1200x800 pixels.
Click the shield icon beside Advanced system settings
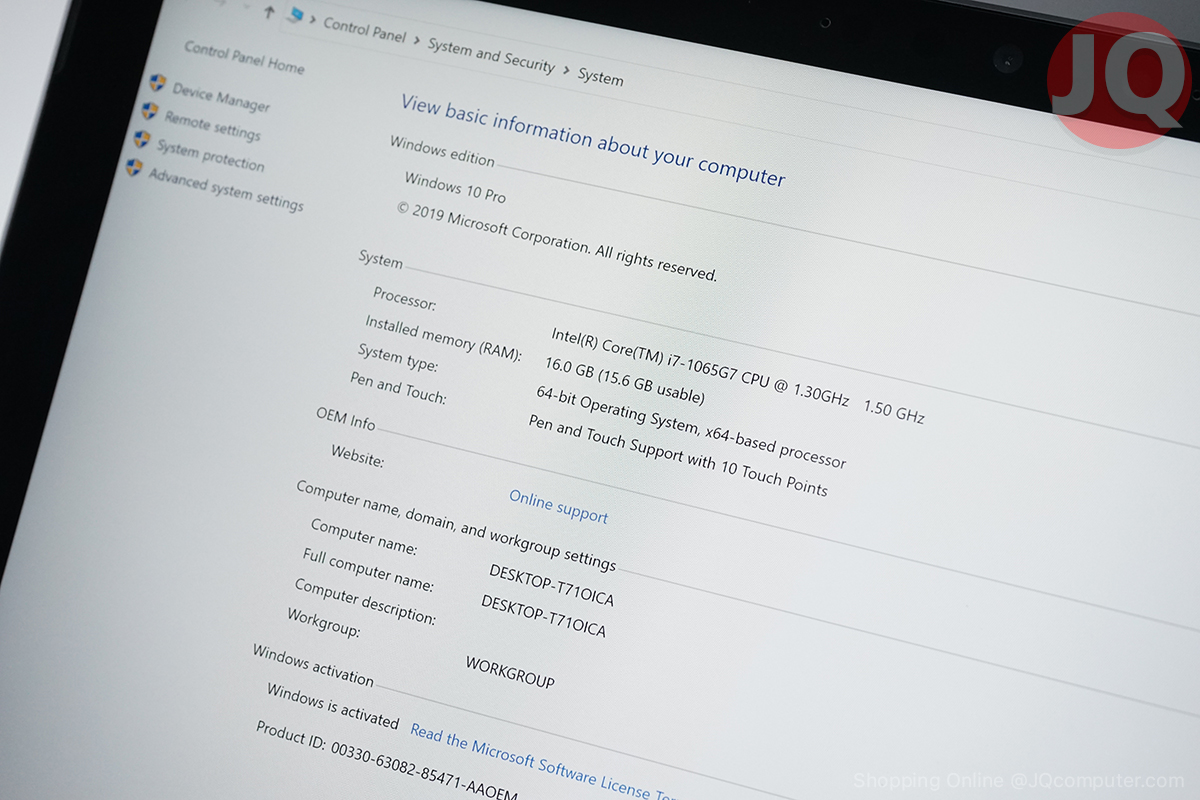click(134, 167)
